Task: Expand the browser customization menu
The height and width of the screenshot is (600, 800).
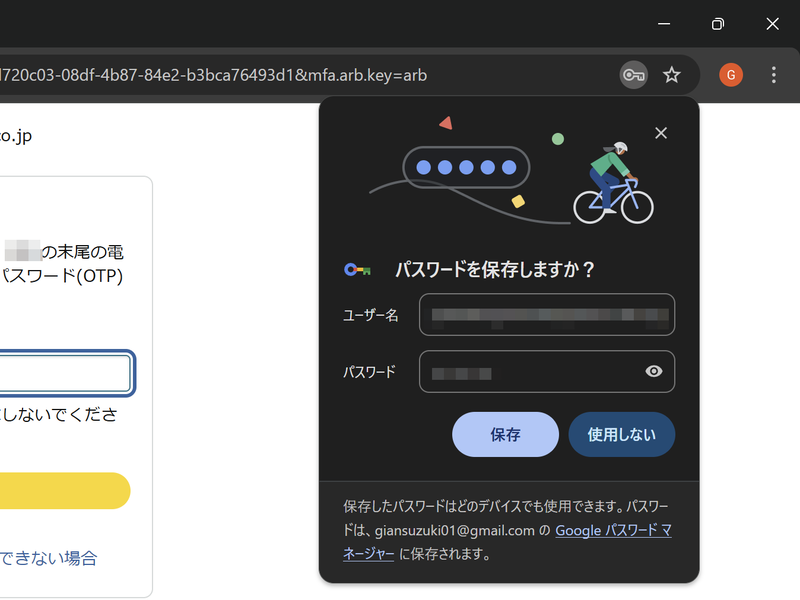Action: point(773,74)
